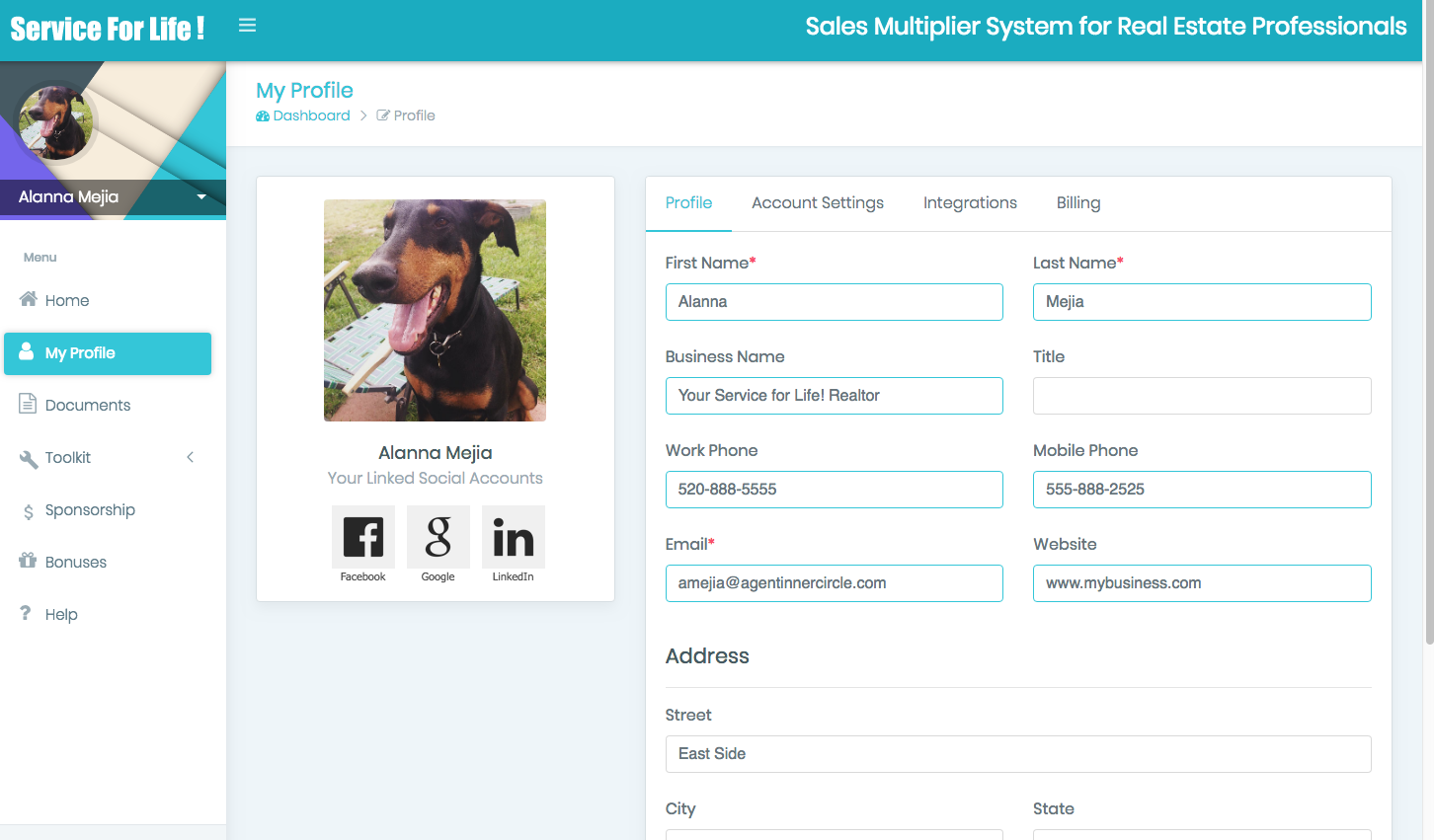Select My Profile in the sidebar menu
1434x840 pixels.
pos(108,353)
